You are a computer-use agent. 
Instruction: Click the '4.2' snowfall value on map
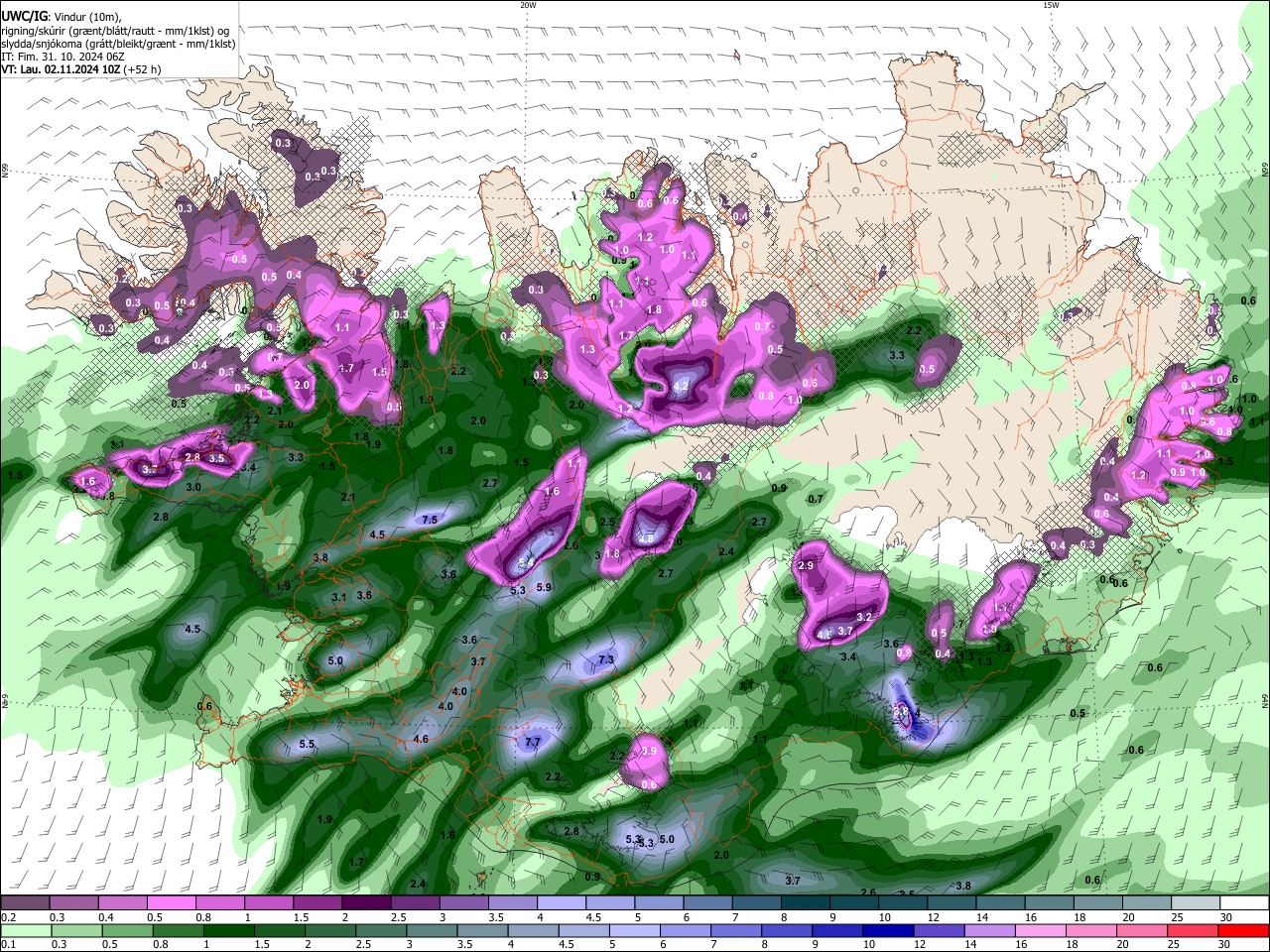point(681,385)
